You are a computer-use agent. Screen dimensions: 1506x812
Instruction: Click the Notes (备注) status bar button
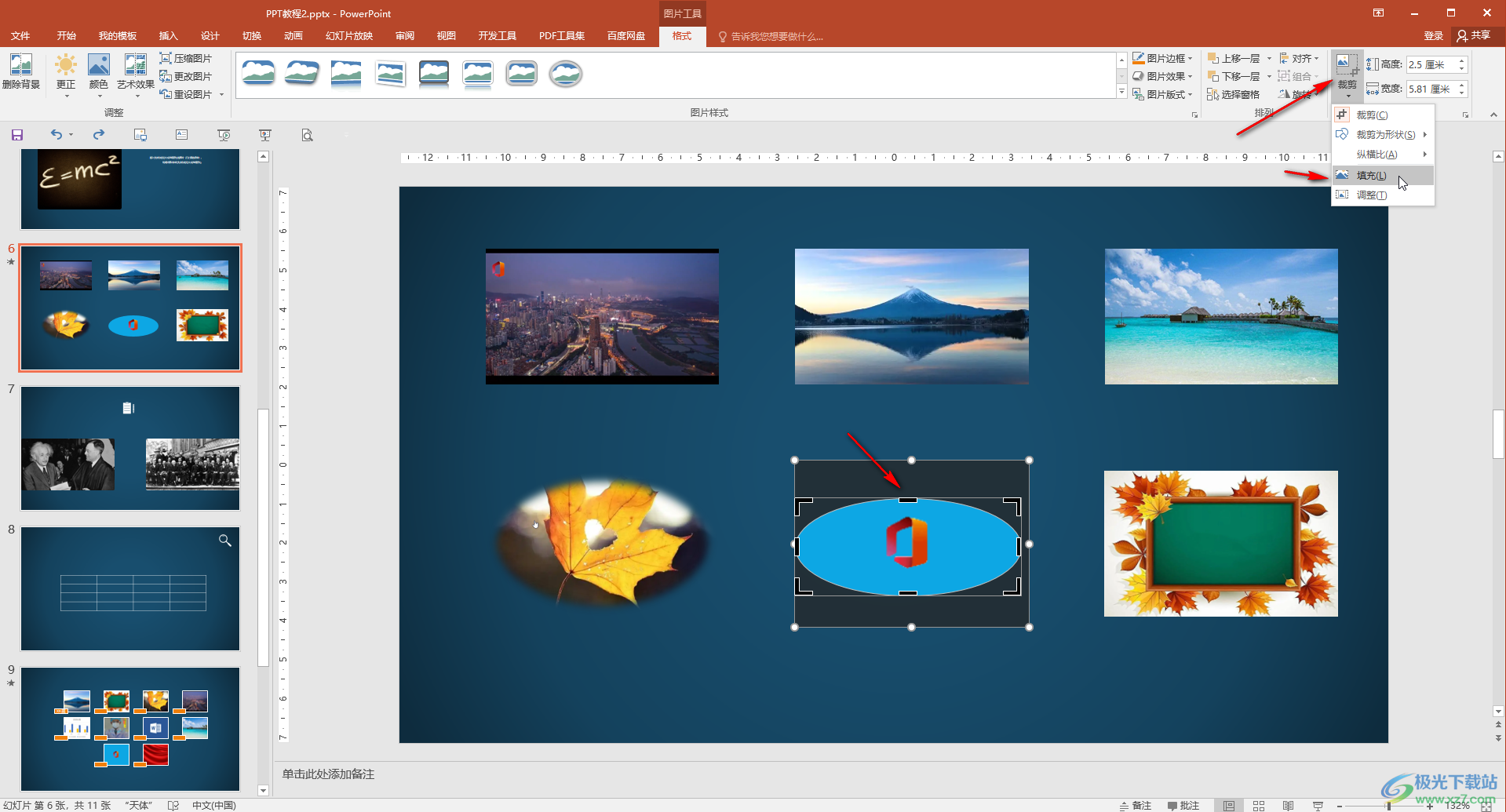tap(1136, 806)
